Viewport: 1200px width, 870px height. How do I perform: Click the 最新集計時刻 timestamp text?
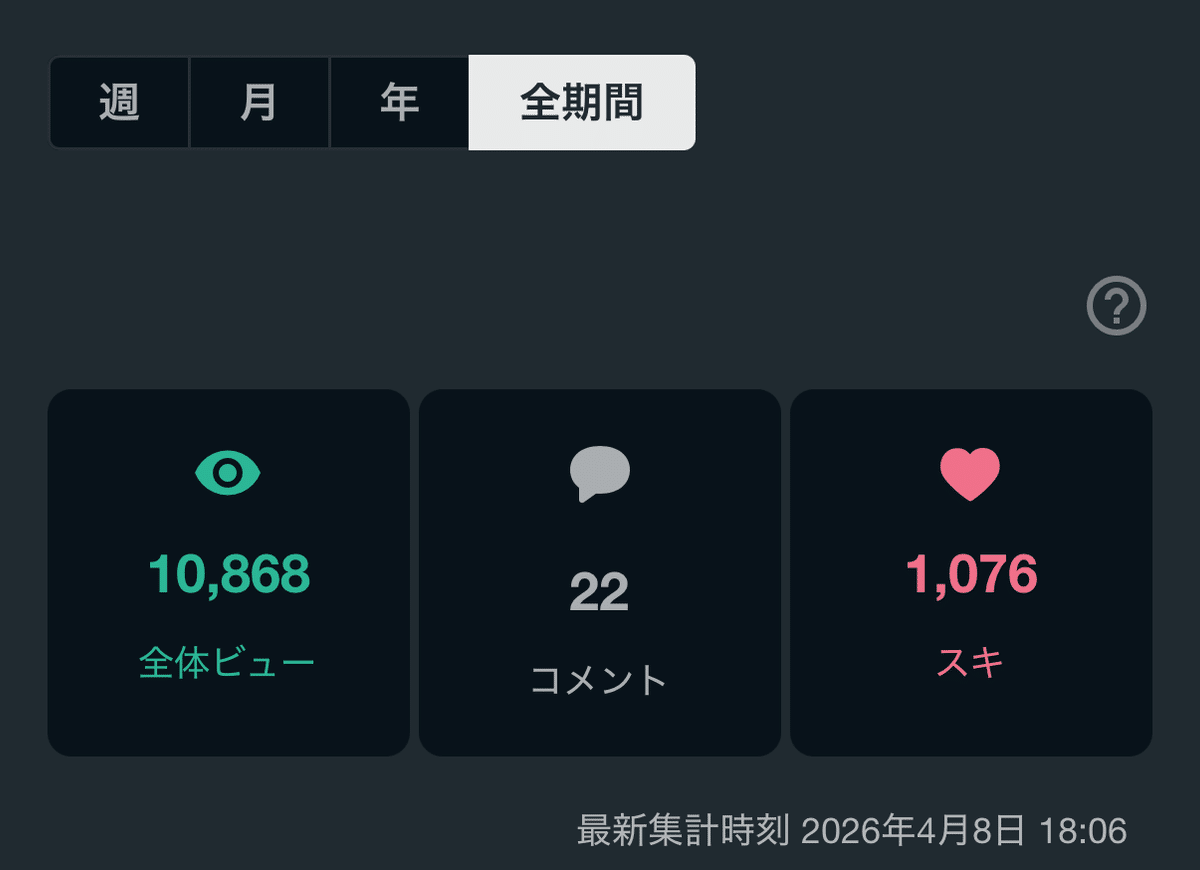coord(684,830)
